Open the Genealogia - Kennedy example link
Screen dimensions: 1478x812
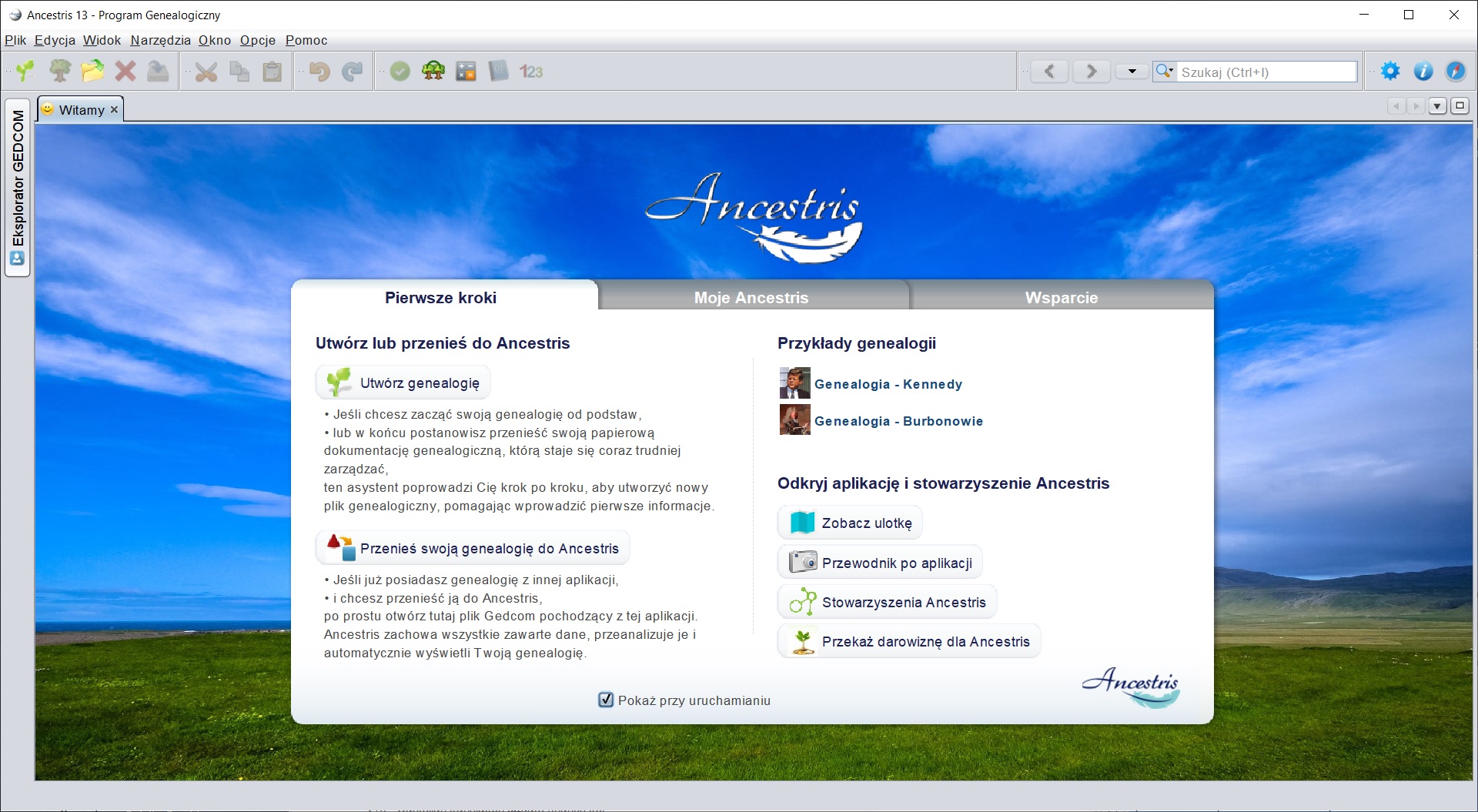(x=888, y=384)
